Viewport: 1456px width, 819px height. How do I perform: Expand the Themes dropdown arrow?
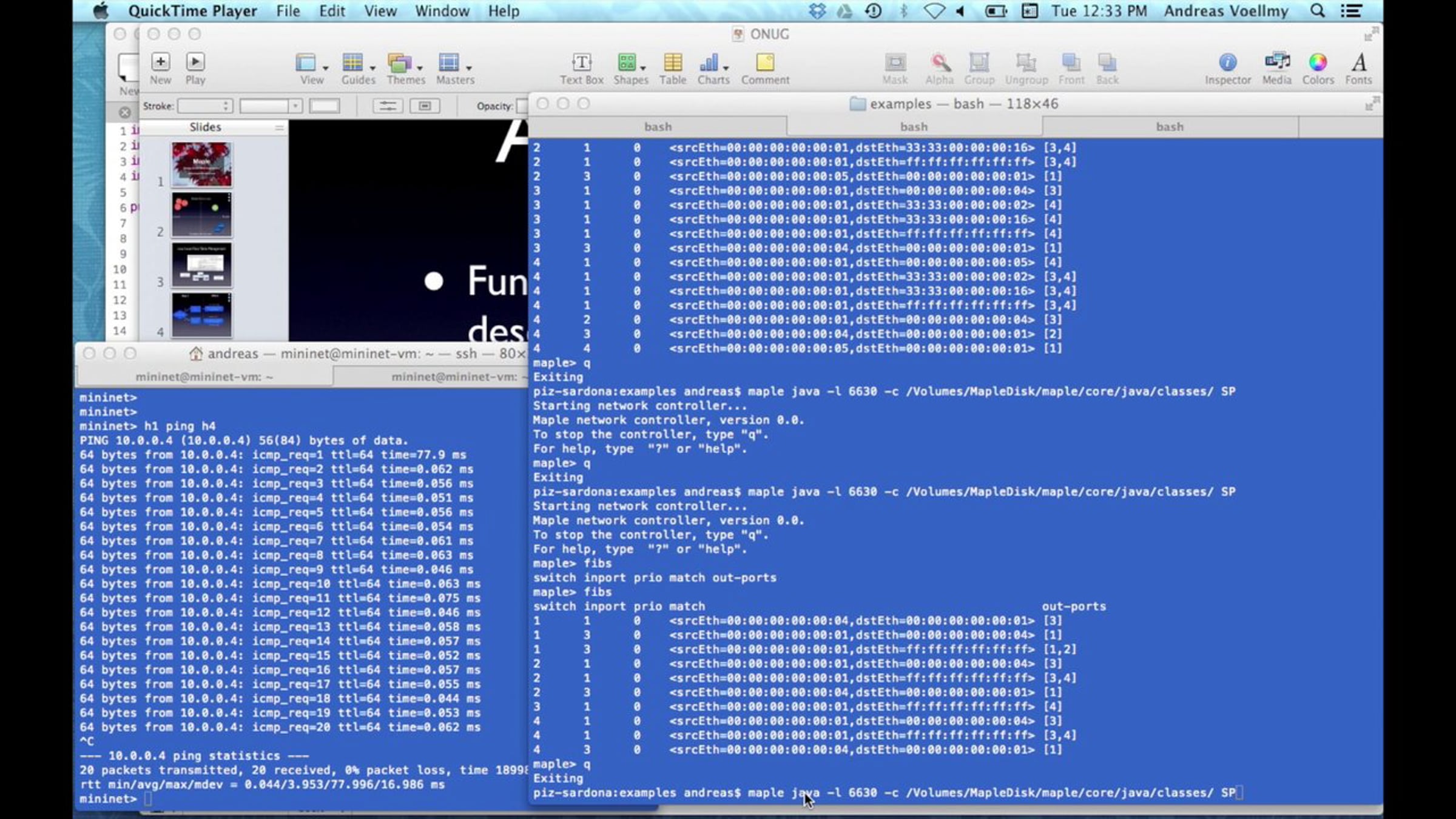[x=420, y=68]
